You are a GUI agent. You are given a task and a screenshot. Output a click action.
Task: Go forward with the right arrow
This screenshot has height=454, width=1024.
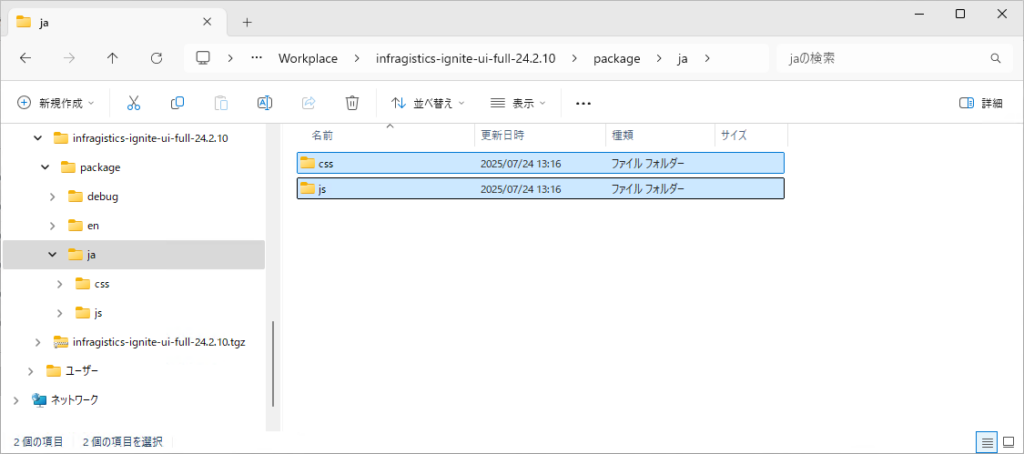(69, 58)
